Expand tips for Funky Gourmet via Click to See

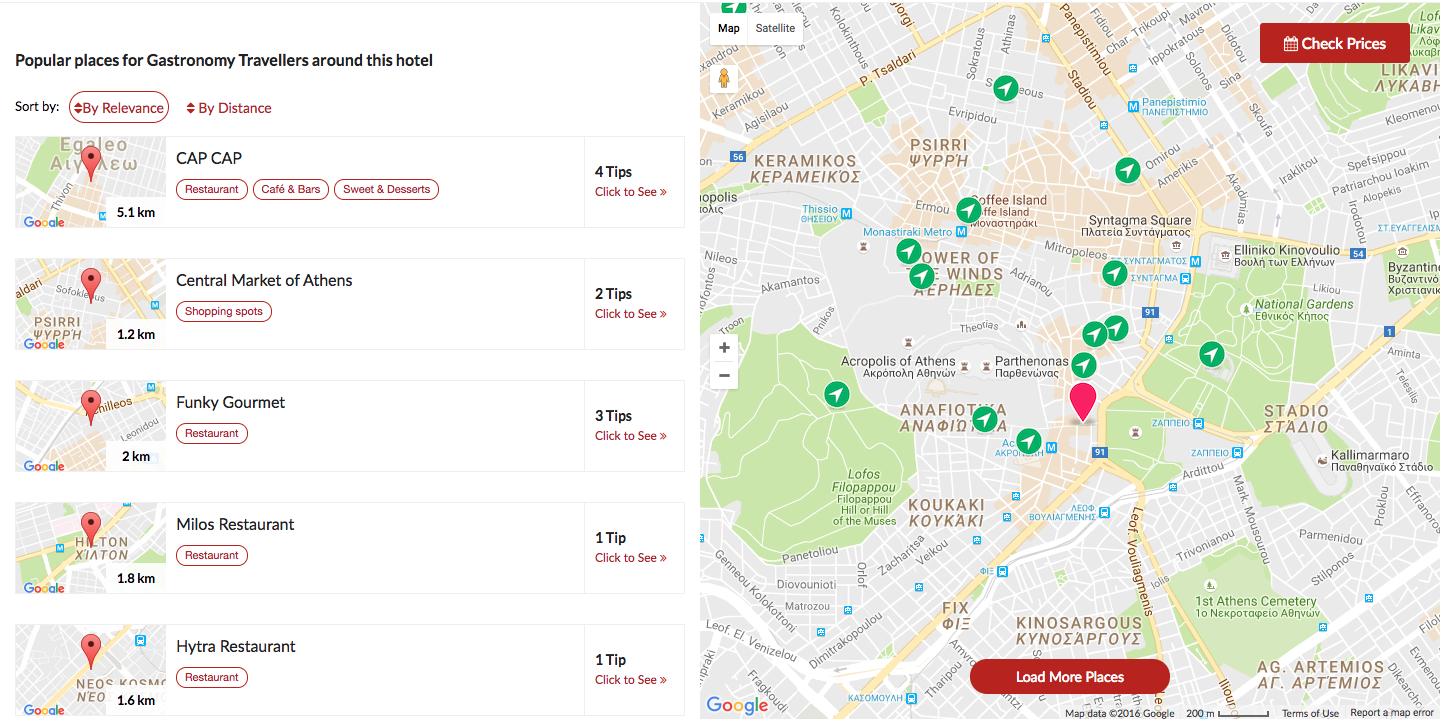coord(631,436)
